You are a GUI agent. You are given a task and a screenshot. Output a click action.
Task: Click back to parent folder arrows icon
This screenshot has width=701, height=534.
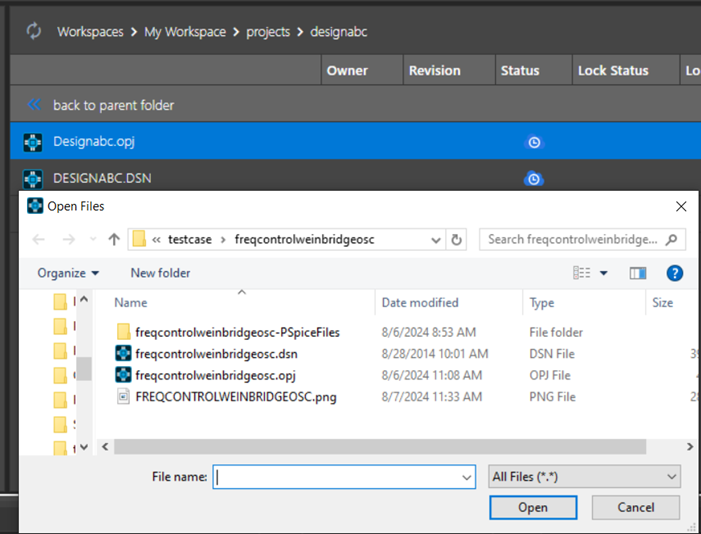pyautogui.click(x=34, y=105)
